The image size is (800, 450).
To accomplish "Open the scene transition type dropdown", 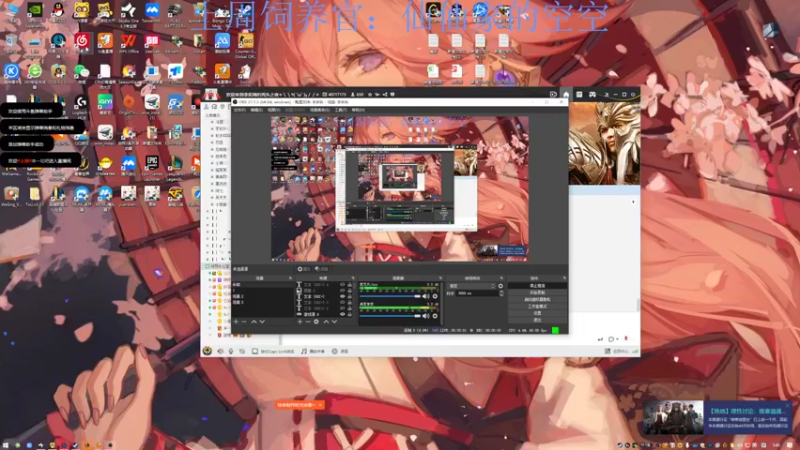I will click(471, 286).
